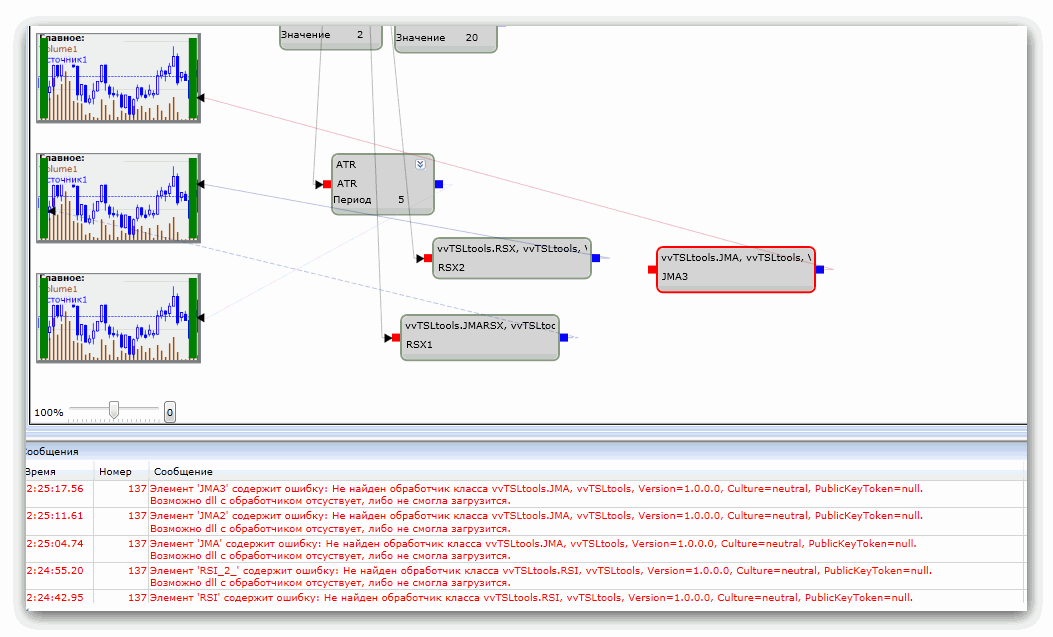Click the blue output port of JMA3 block
The image size is (1053, 637).
[x=819, y=270]
